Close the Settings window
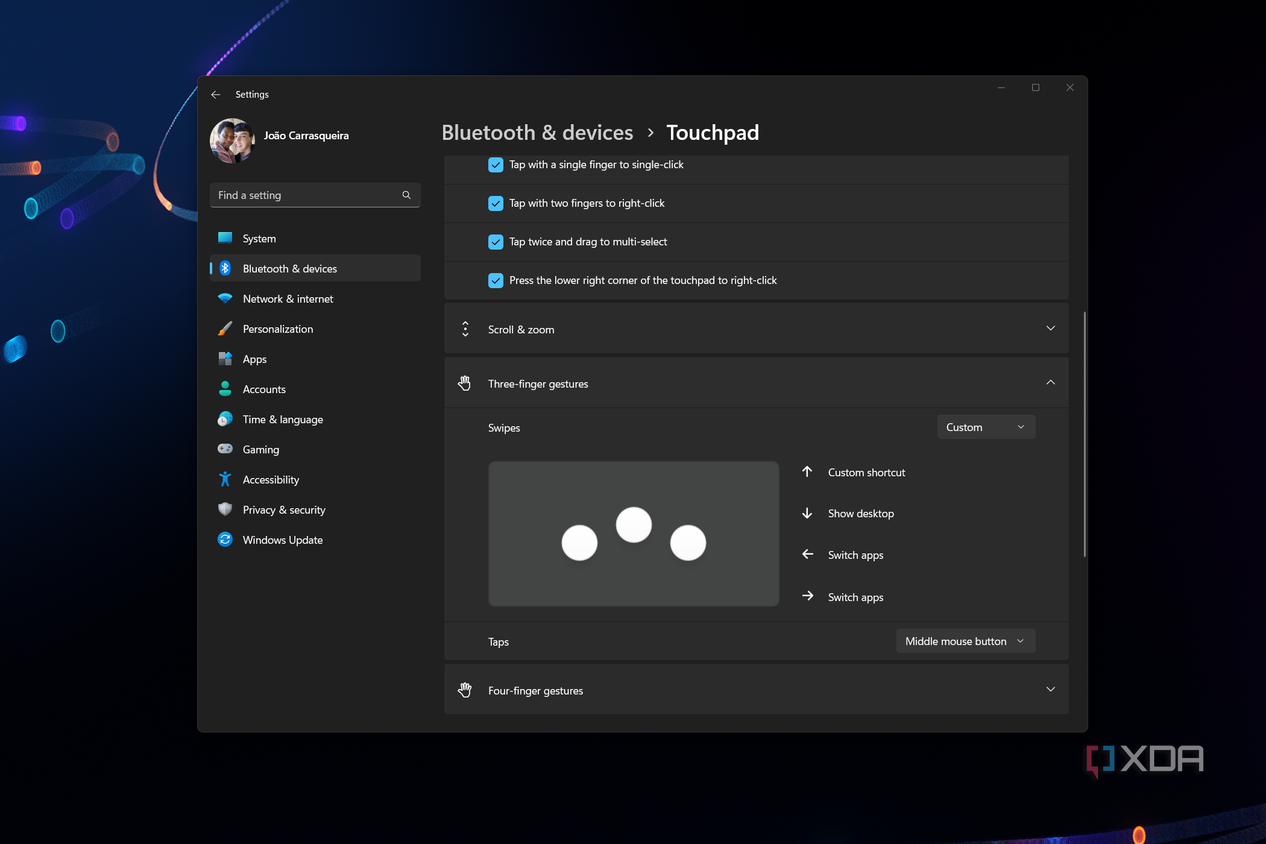Image resolution: width=1266 pixels, height=844 pixels. click(x=1070, y=88)
